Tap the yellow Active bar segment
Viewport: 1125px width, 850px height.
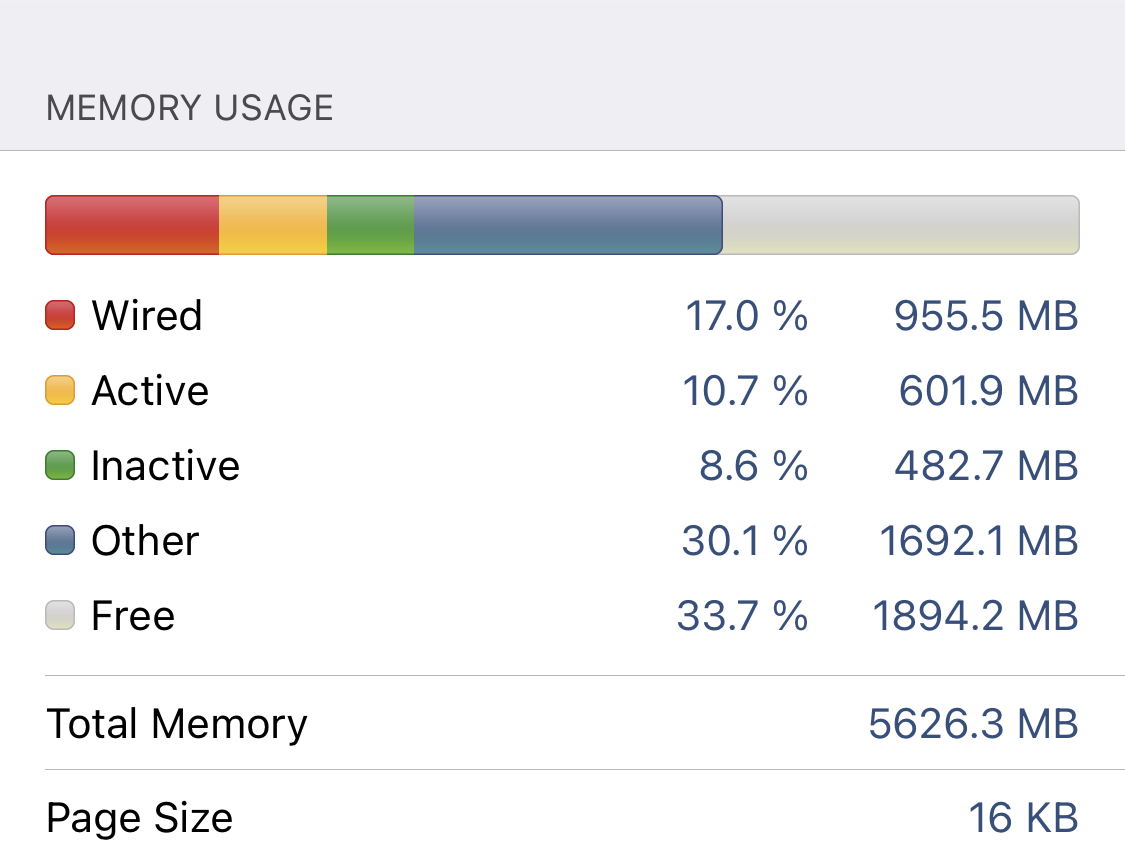pos(273,225)
